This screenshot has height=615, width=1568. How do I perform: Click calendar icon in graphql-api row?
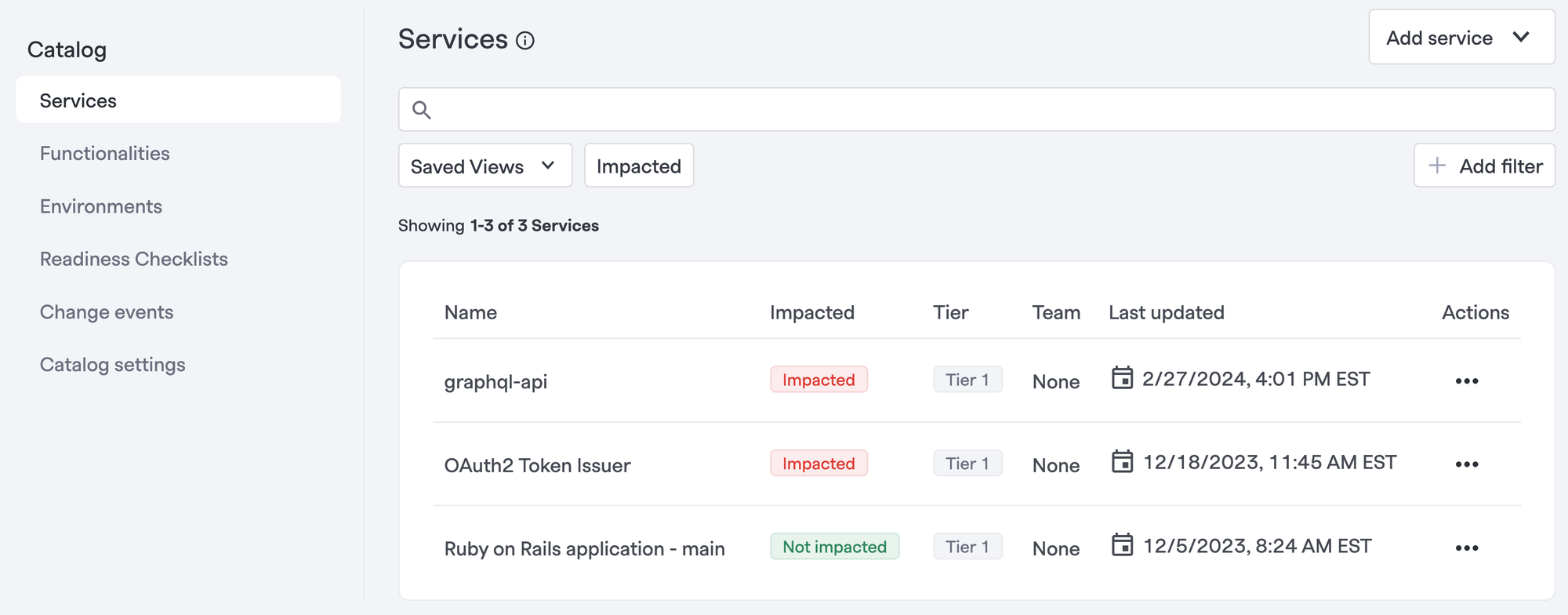coord(1122,378)
